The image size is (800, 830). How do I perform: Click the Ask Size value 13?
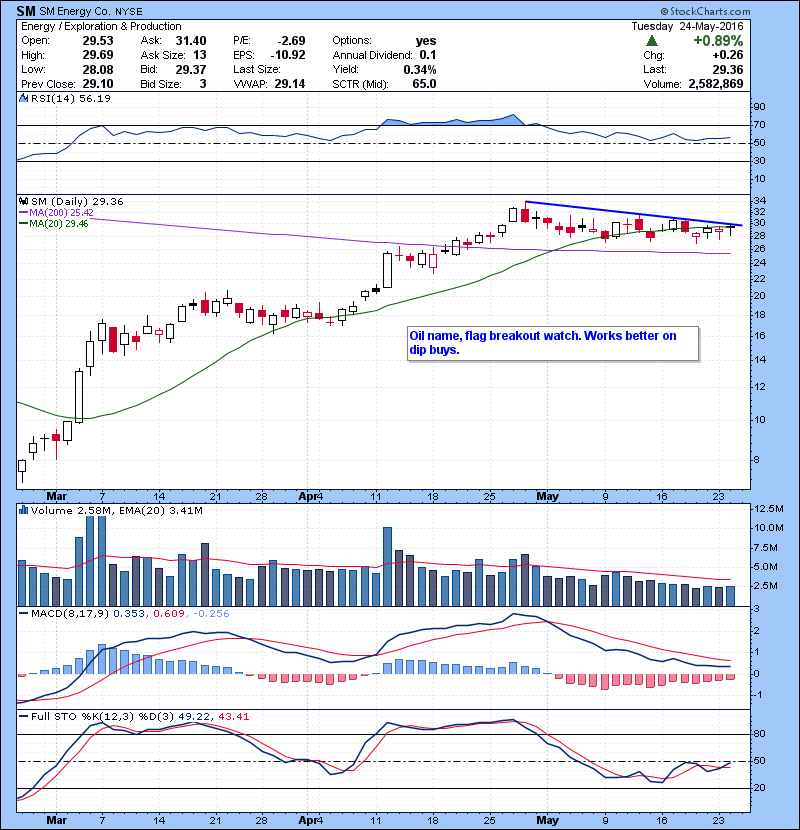pyautogui.click(x=200, y=55)
